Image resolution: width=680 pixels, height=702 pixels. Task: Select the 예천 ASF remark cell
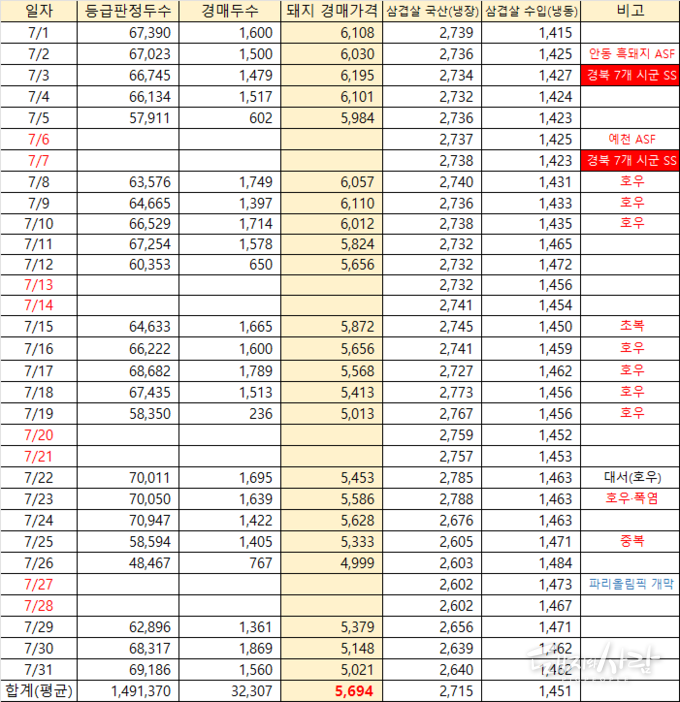click(631, 138)
